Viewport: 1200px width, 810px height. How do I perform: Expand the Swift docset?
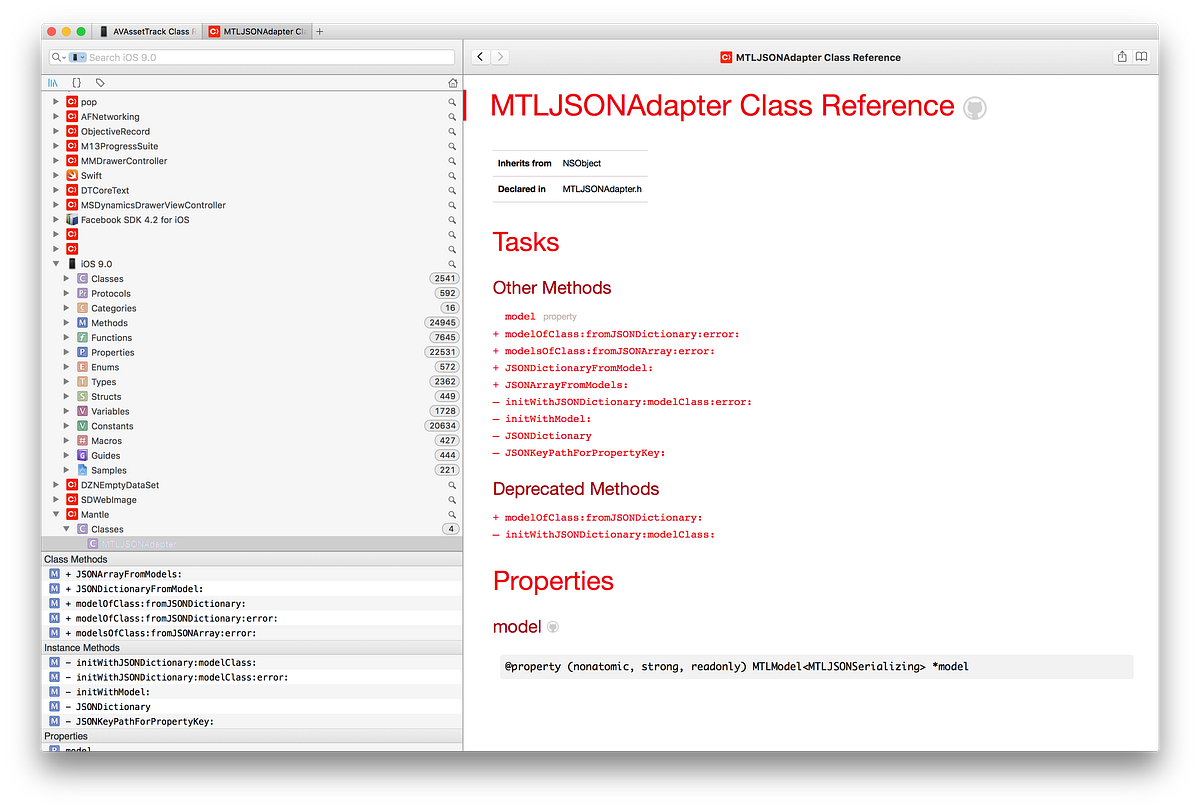pos(56,176)
